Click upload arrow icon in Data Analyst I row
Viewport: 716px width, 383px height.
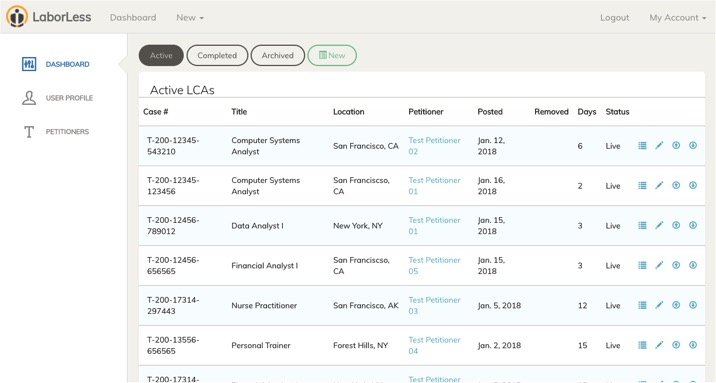676,226
